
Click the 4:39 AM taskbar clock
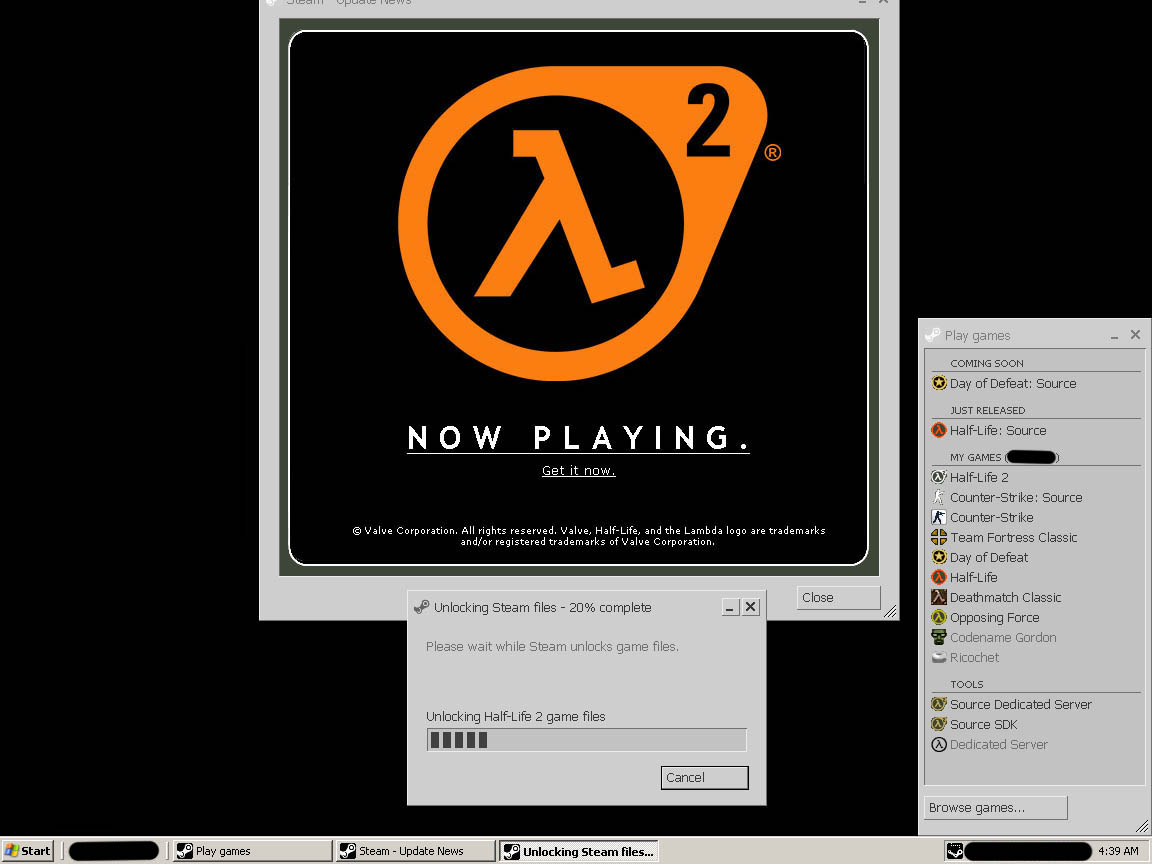coord(1118,851)
